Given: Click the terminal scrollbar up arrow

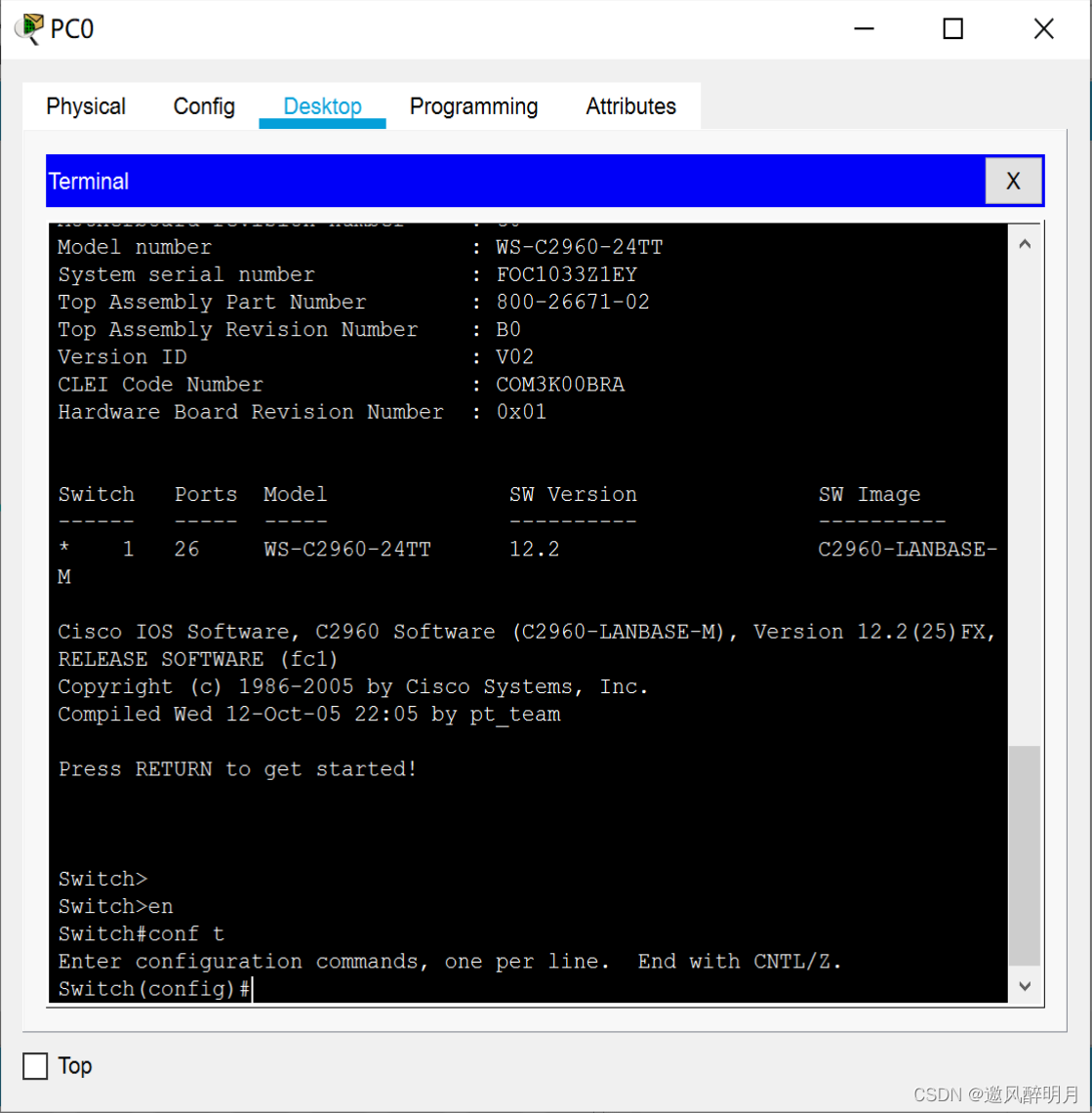Looking at the screenshot, I should click(x=1025, y=244).
